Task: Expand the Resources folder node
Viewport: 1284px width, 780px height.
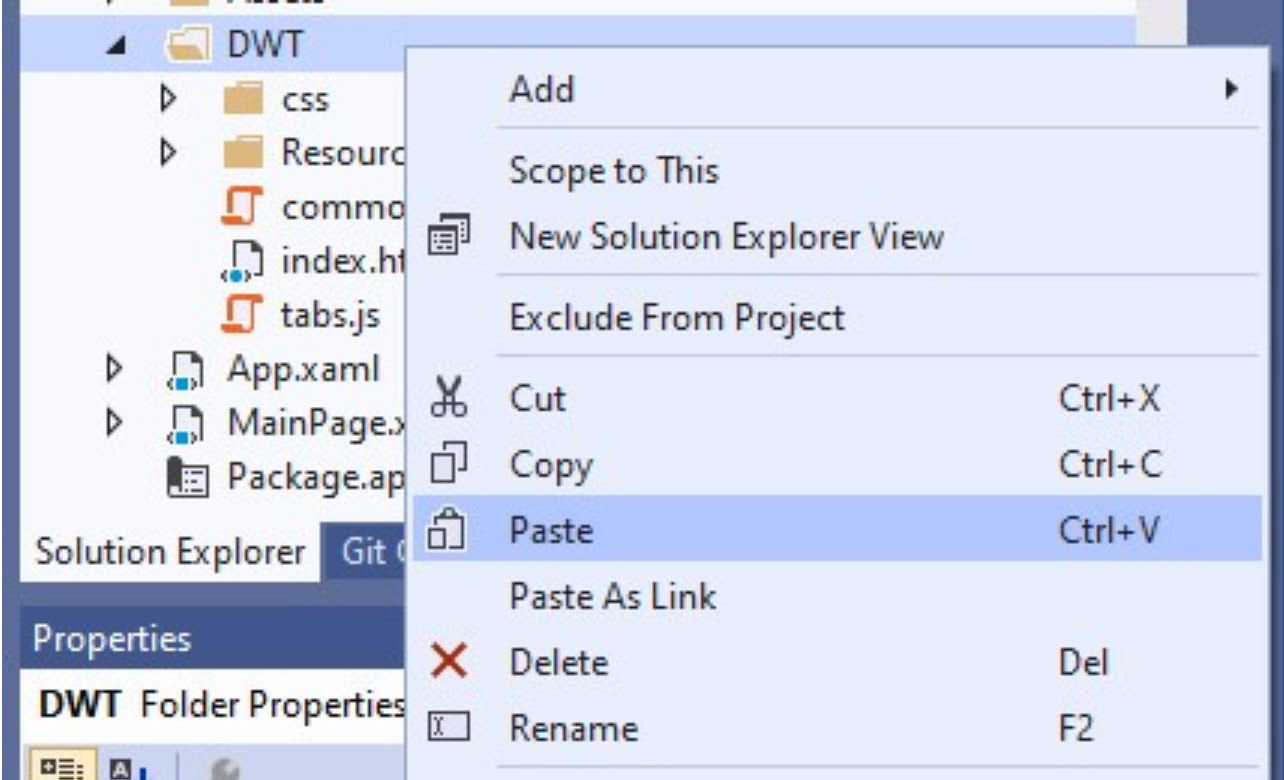Action: tap(168, 153)
